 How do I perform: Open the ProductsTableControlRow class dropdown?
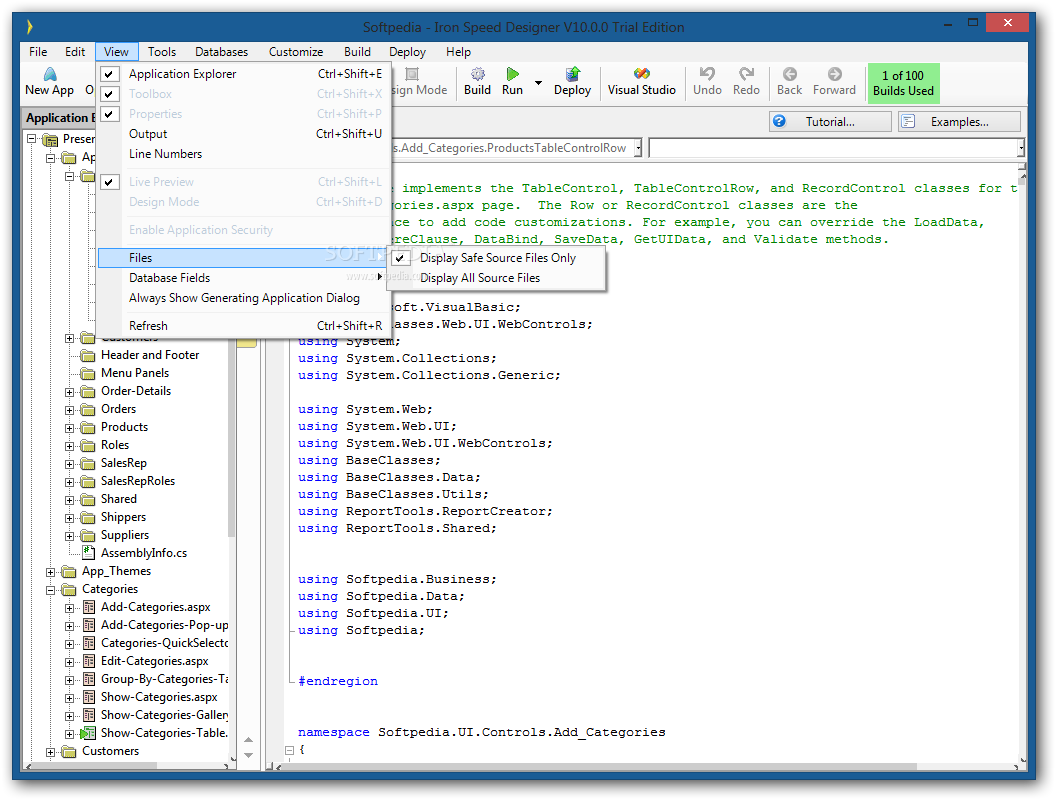pos(638,147)
